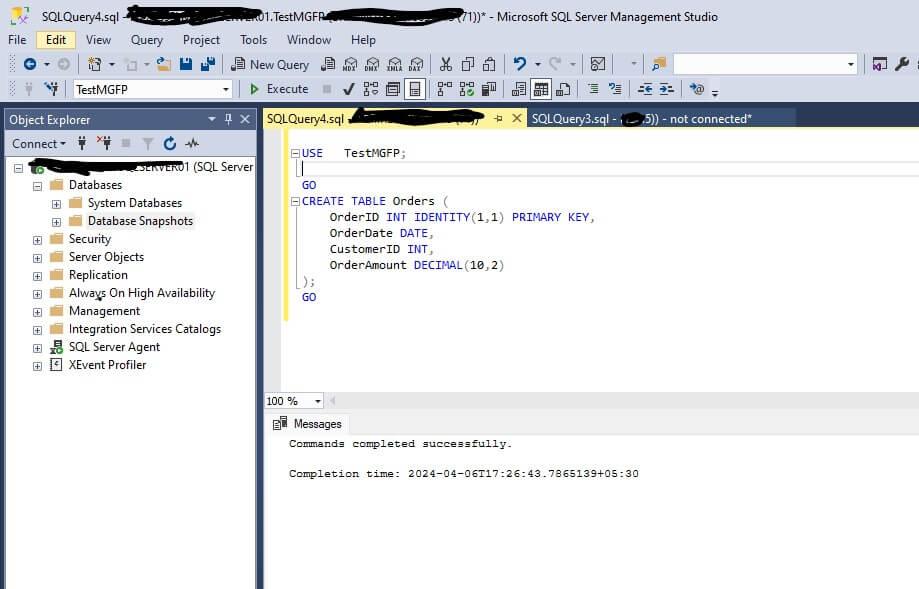Refresh the Object Explorer tree
This screenshot has height=589, width=919.
pyautogui.click(x=170, y=144)
